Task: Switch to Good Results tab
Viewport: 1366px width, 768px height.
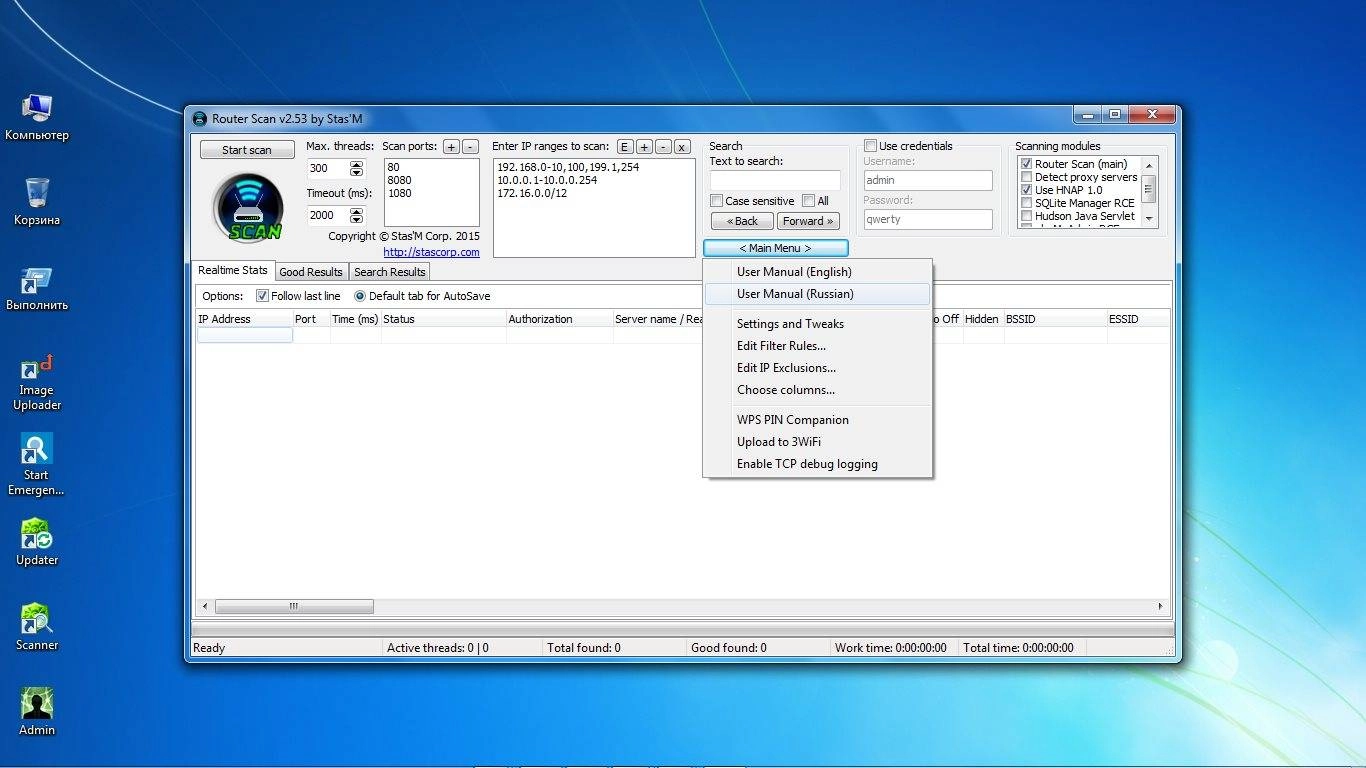Action: click(311, 272)
